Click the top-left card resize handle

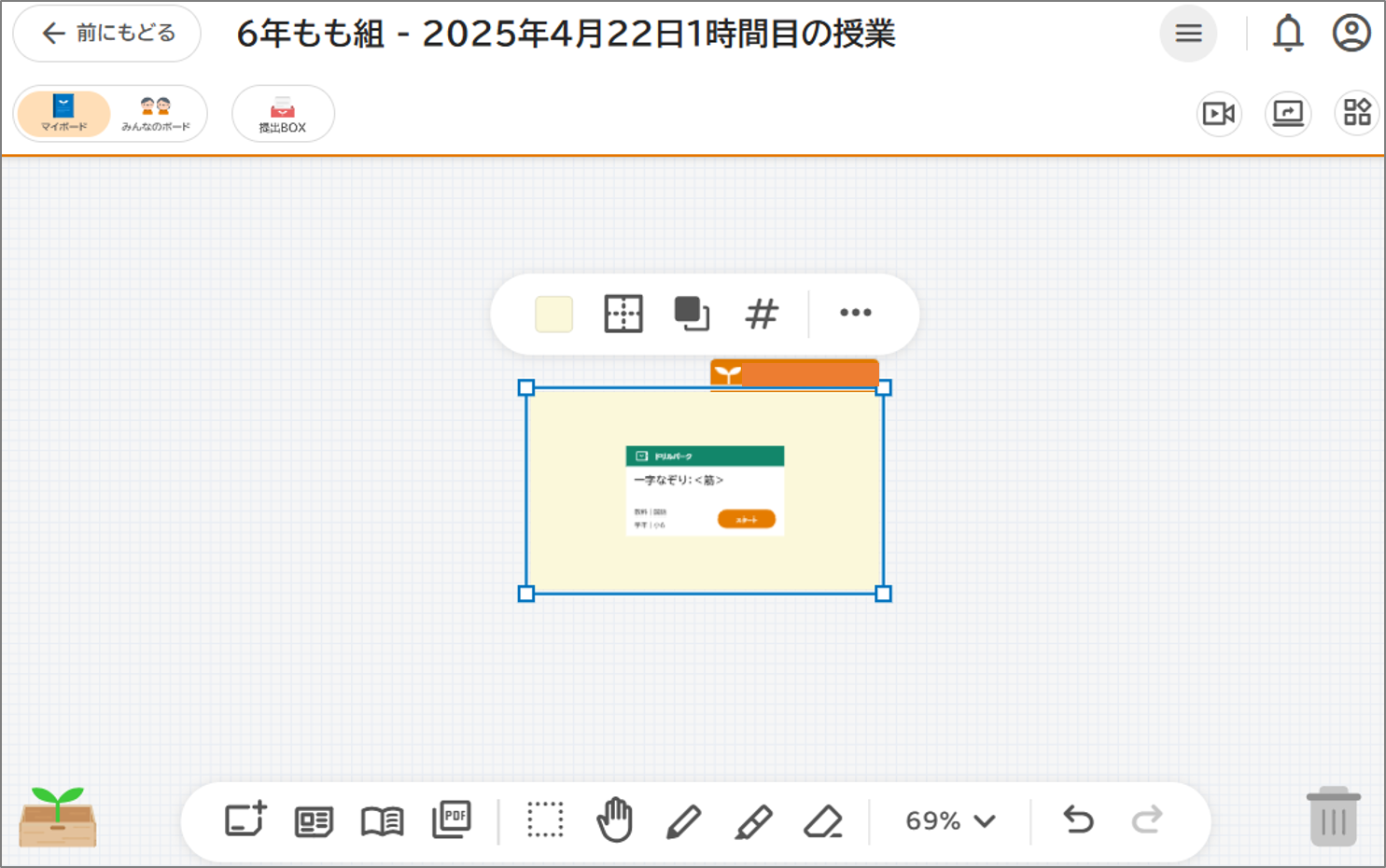(526, 387)
